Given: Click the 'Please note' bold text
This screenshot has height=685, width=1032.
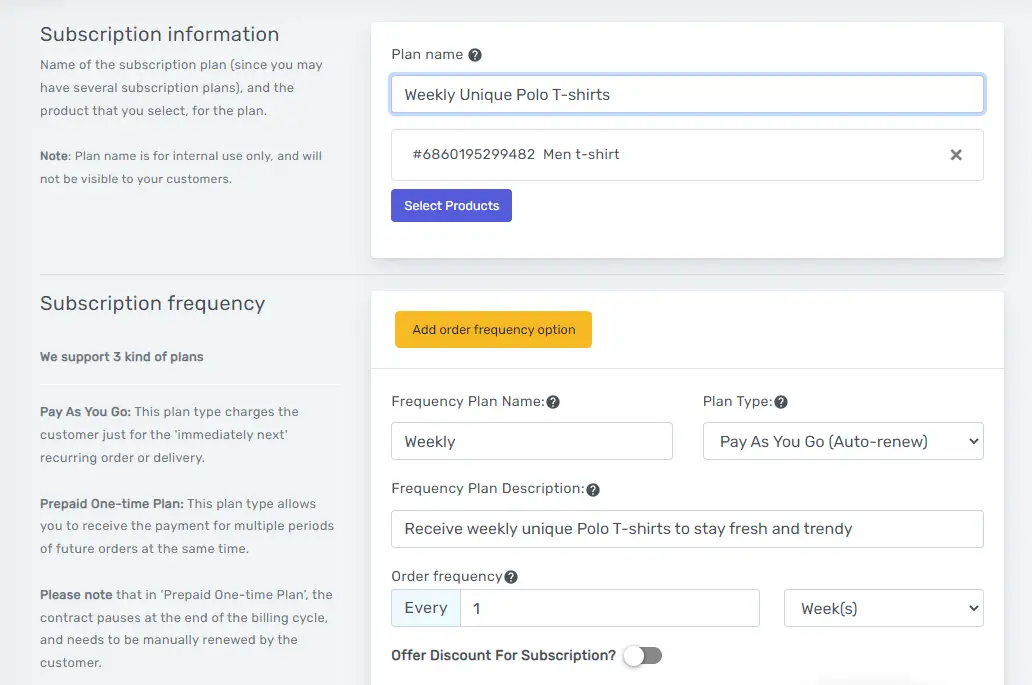Looking at the screenshot, I should click(x=76, y=595).
